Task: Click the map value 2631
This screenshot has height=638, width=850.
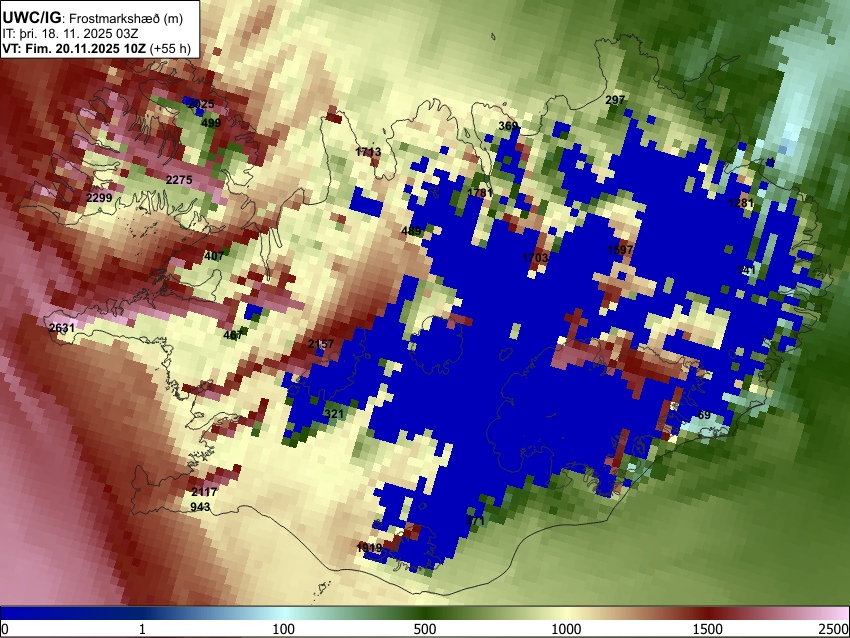Action: pos(62,328)
